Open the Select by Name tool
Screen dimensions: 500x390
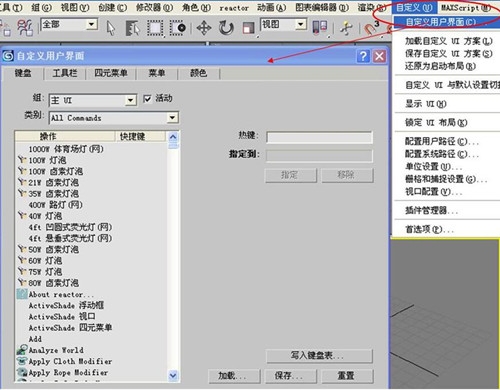[x=132, y=28]
